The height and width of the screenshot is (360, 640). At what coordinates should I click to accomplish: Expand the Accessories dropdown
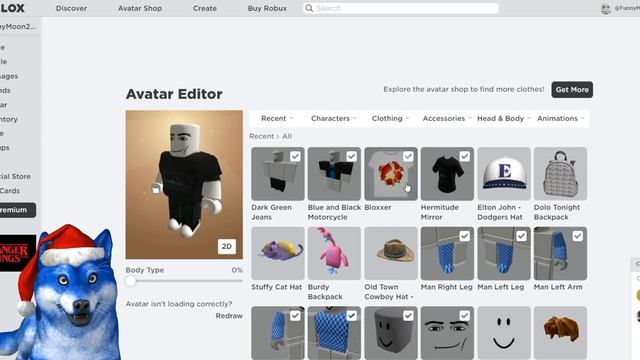447,118
